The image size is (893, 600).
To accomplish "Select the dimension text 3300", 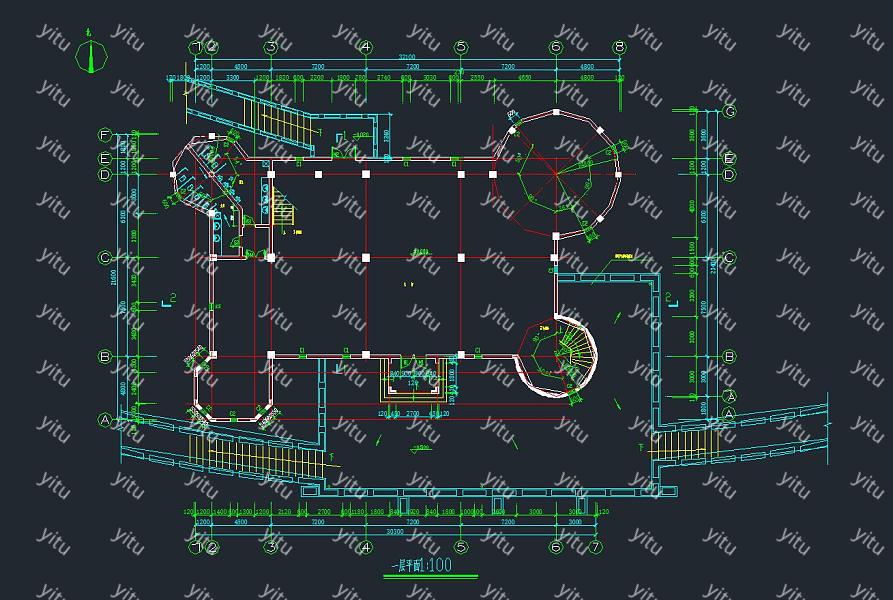I will tap(232, 77).
